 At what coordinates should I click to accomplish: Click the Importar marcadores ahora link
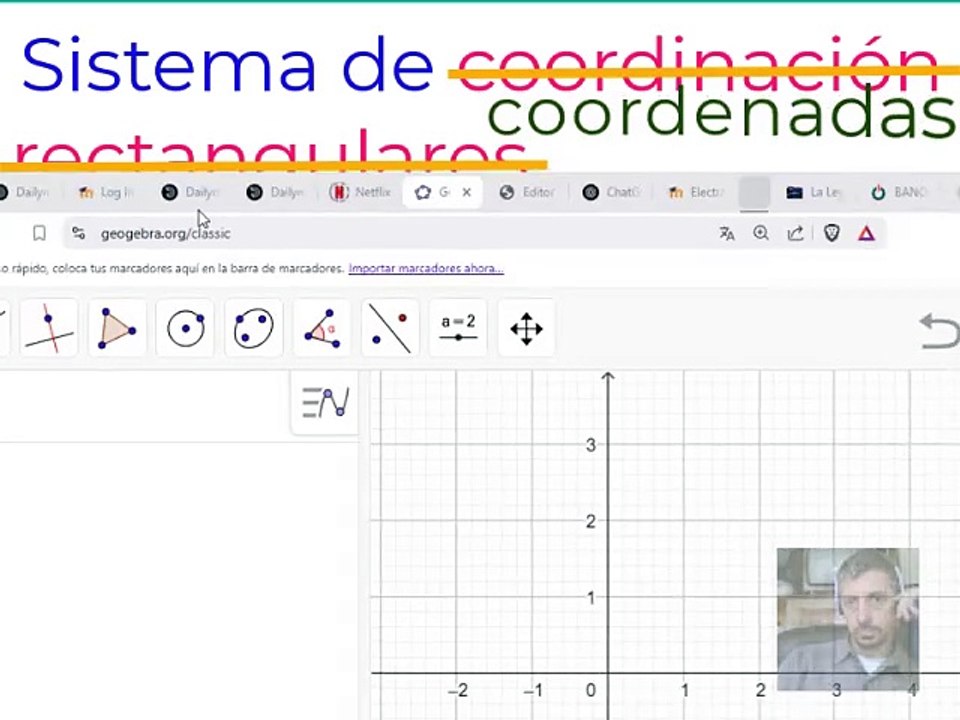[x=426, y=268]
